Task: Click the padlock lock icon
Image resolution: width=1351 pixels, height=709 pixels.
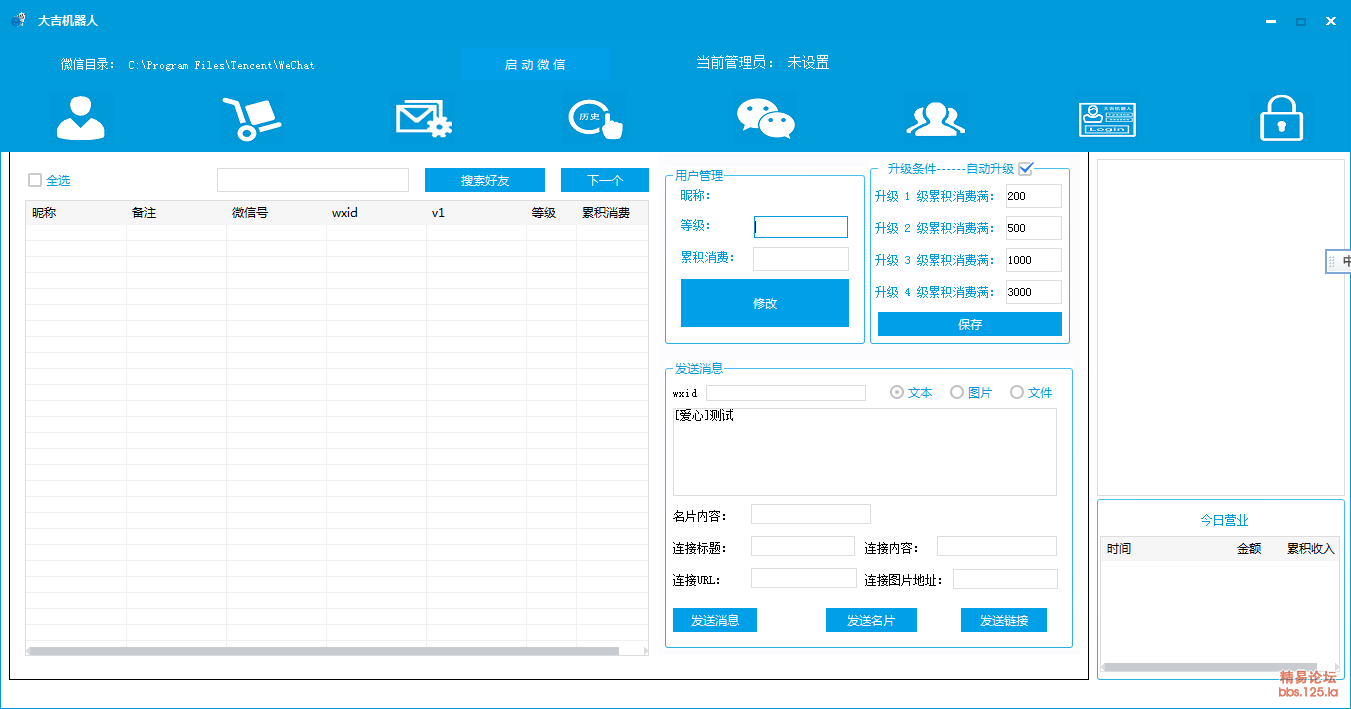Action: 1281,118
